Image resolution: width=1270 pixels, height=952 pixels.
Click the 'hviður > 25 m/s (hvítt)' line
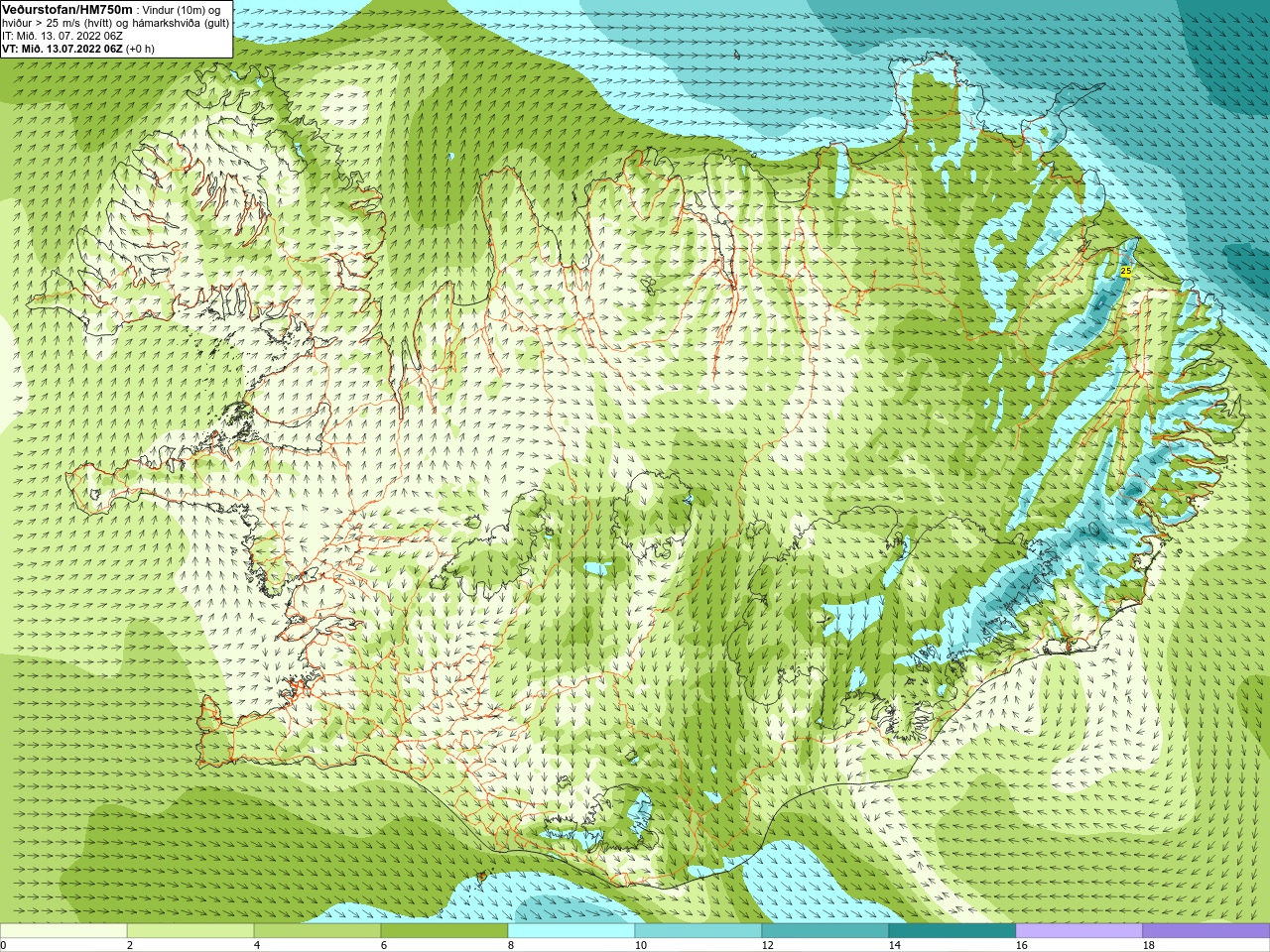tap(60, 23)
